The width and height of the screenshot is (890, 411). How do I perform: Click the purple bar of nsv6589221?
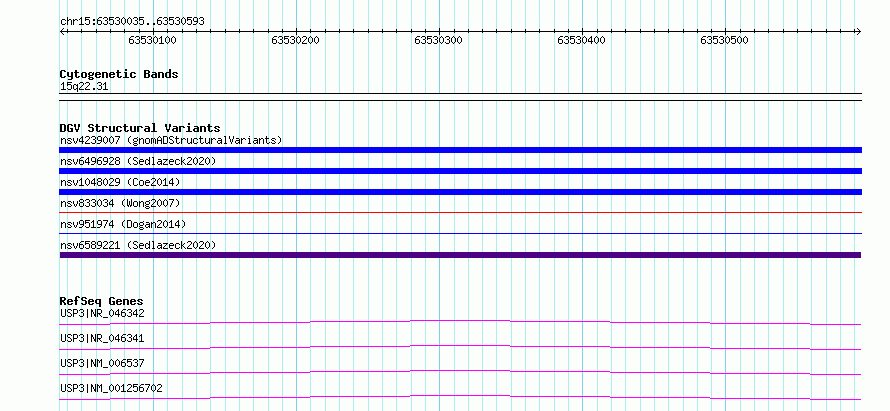pyautogui.click(x=460, y=255)
